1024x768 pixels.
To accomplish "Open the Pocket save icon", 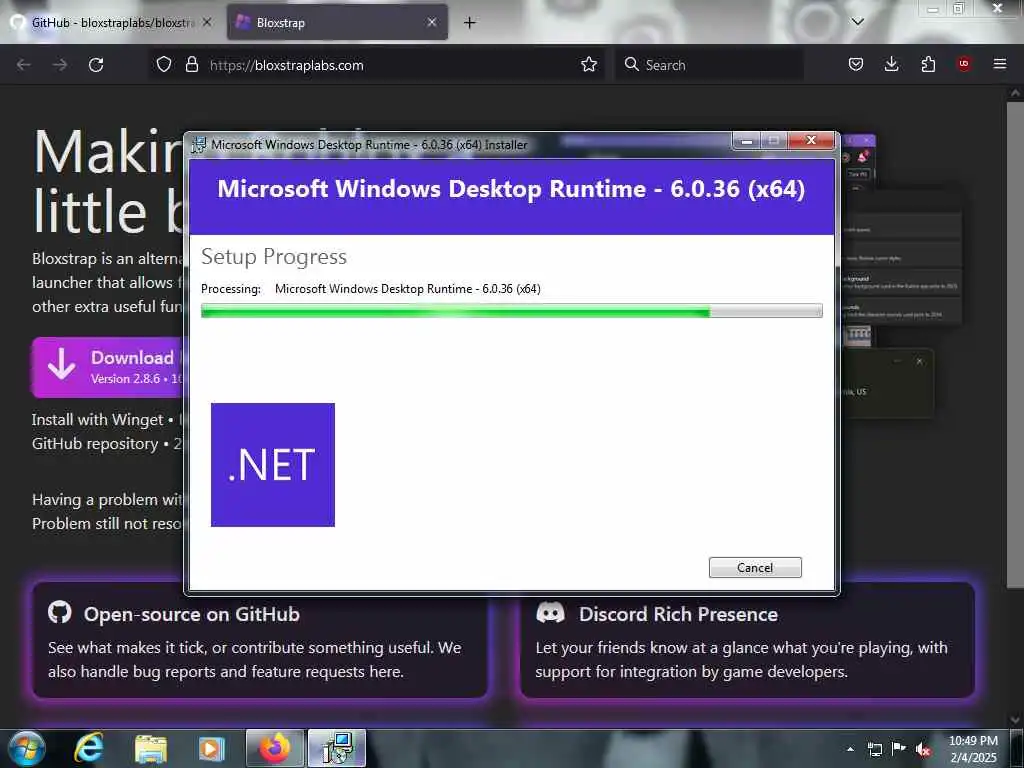I will (x=856, y=65).
